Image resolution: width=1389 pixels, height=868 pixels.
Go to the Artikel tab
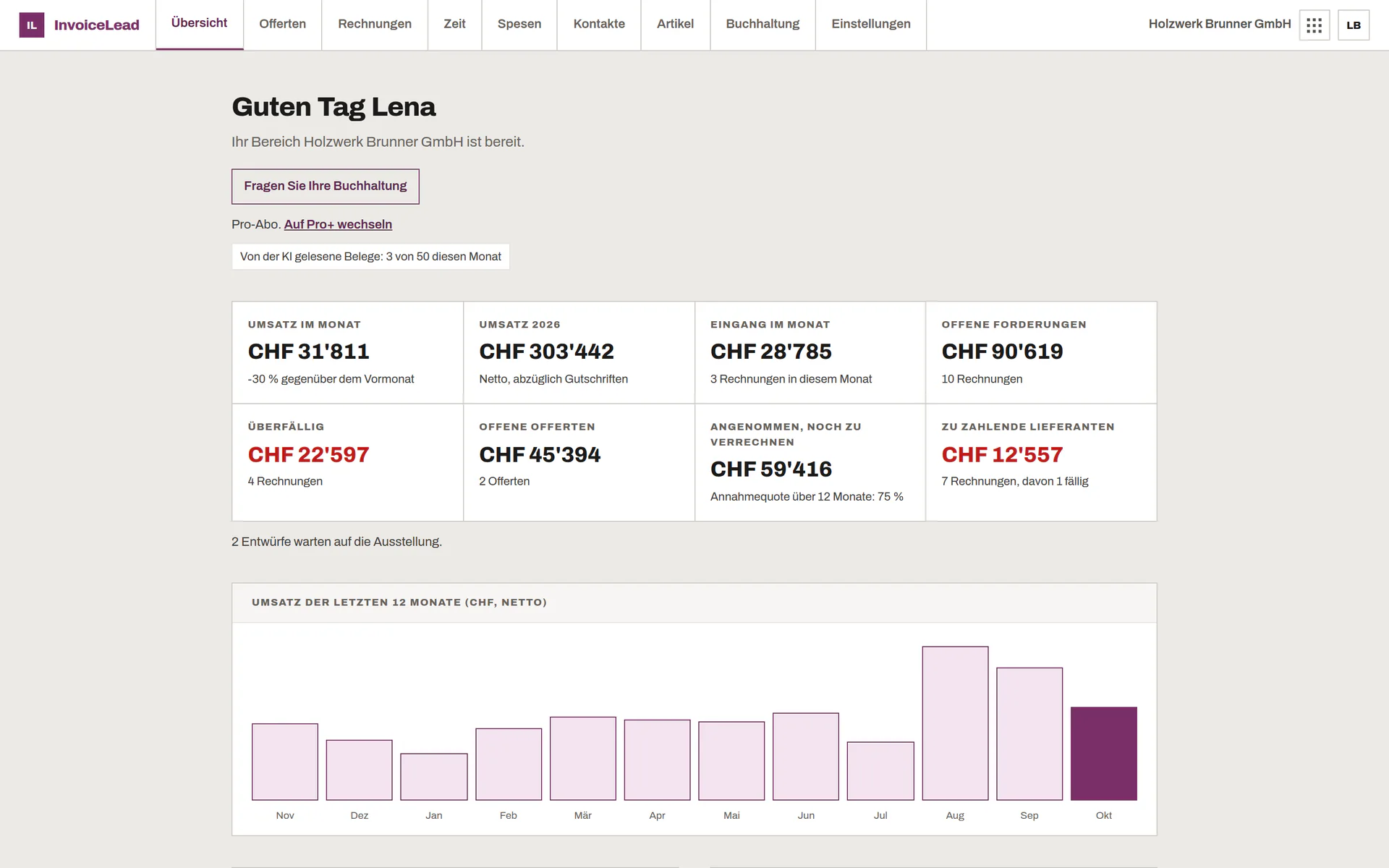click(x=675, y=24)
